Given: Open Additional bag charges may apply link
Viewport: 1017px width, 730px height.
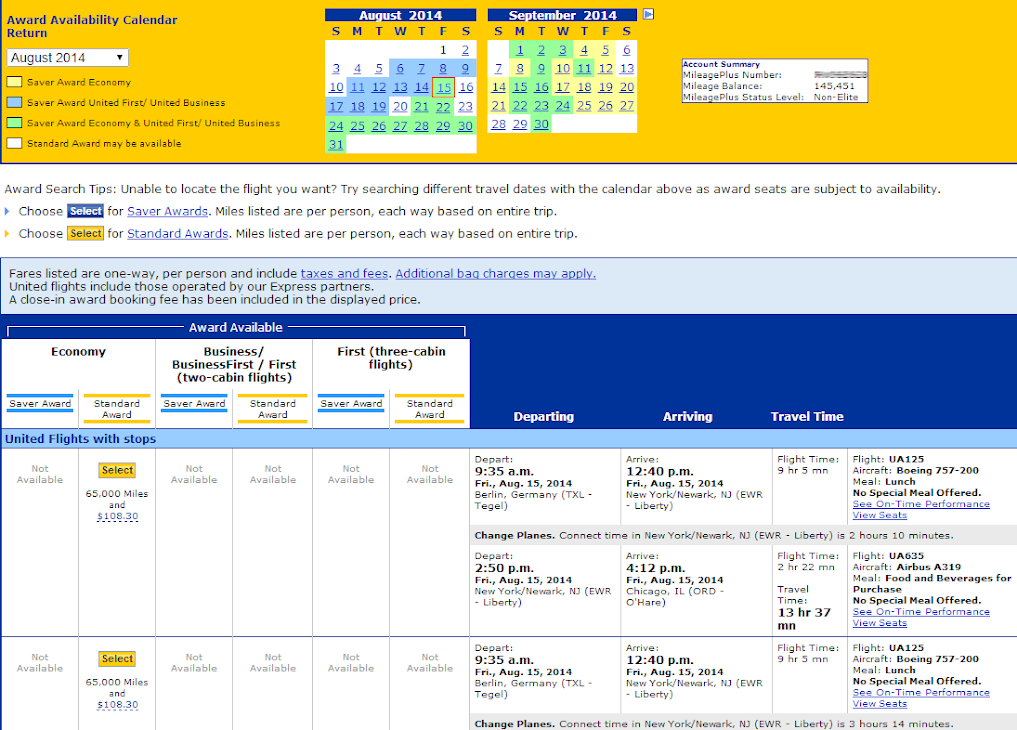Looking at the screenshot, I should click(496, 274).
